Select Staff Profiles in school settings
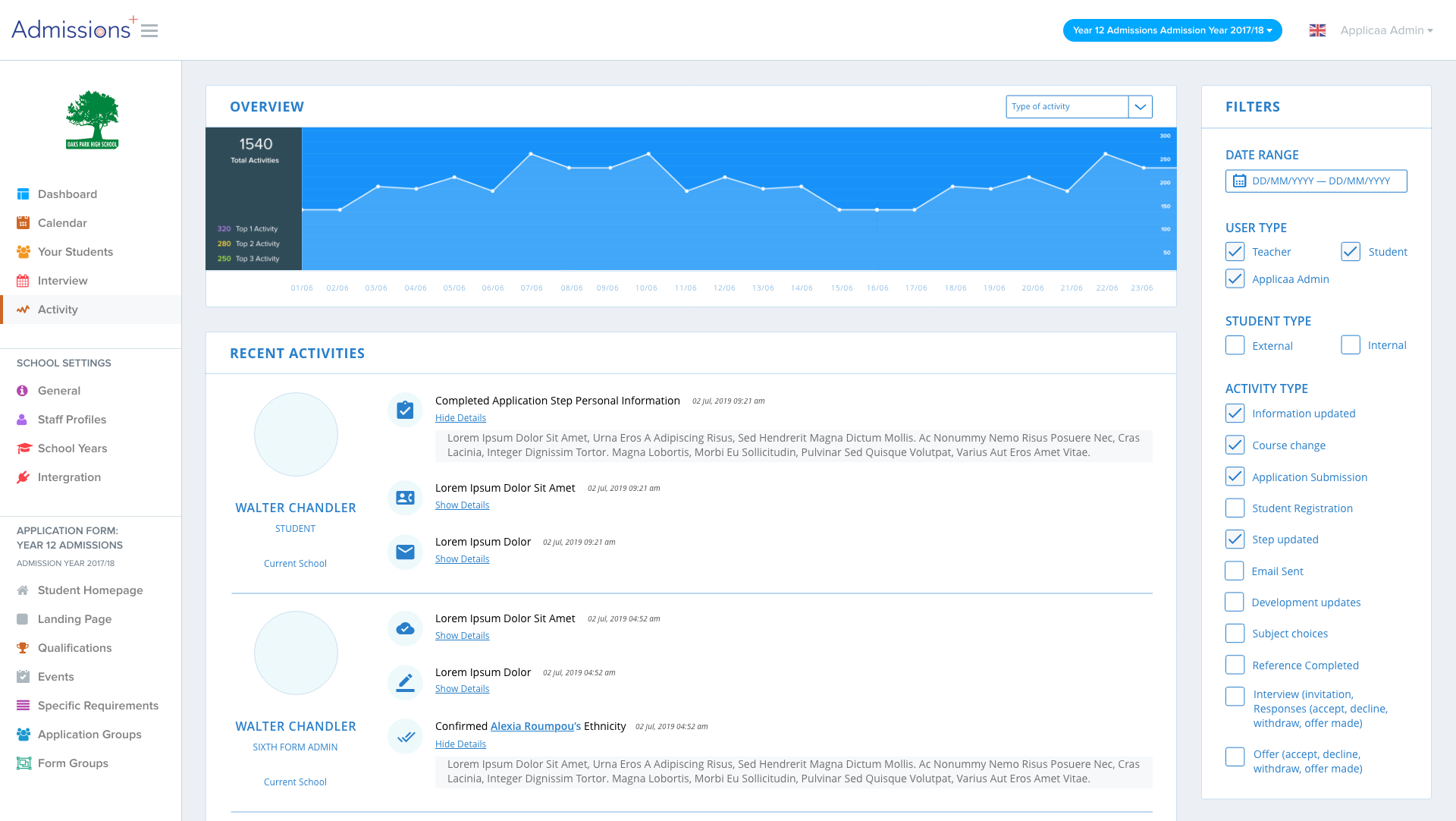This screenshot has height=821, width=1456. [x=91, y=420]
